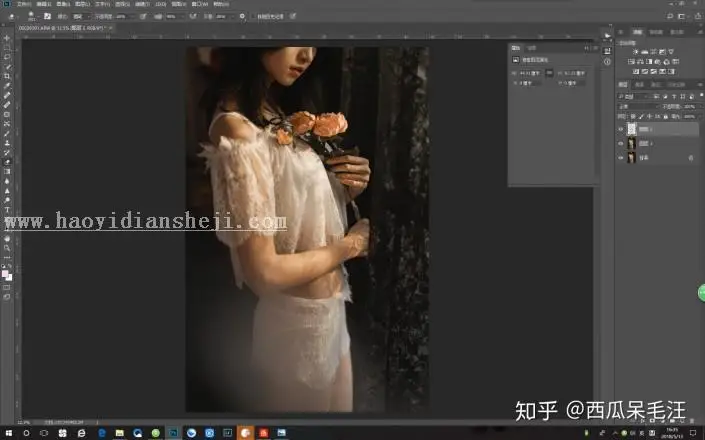Add a Vibrance adjustment layer
Screen dimensions: 705x440
click(671, 52)
